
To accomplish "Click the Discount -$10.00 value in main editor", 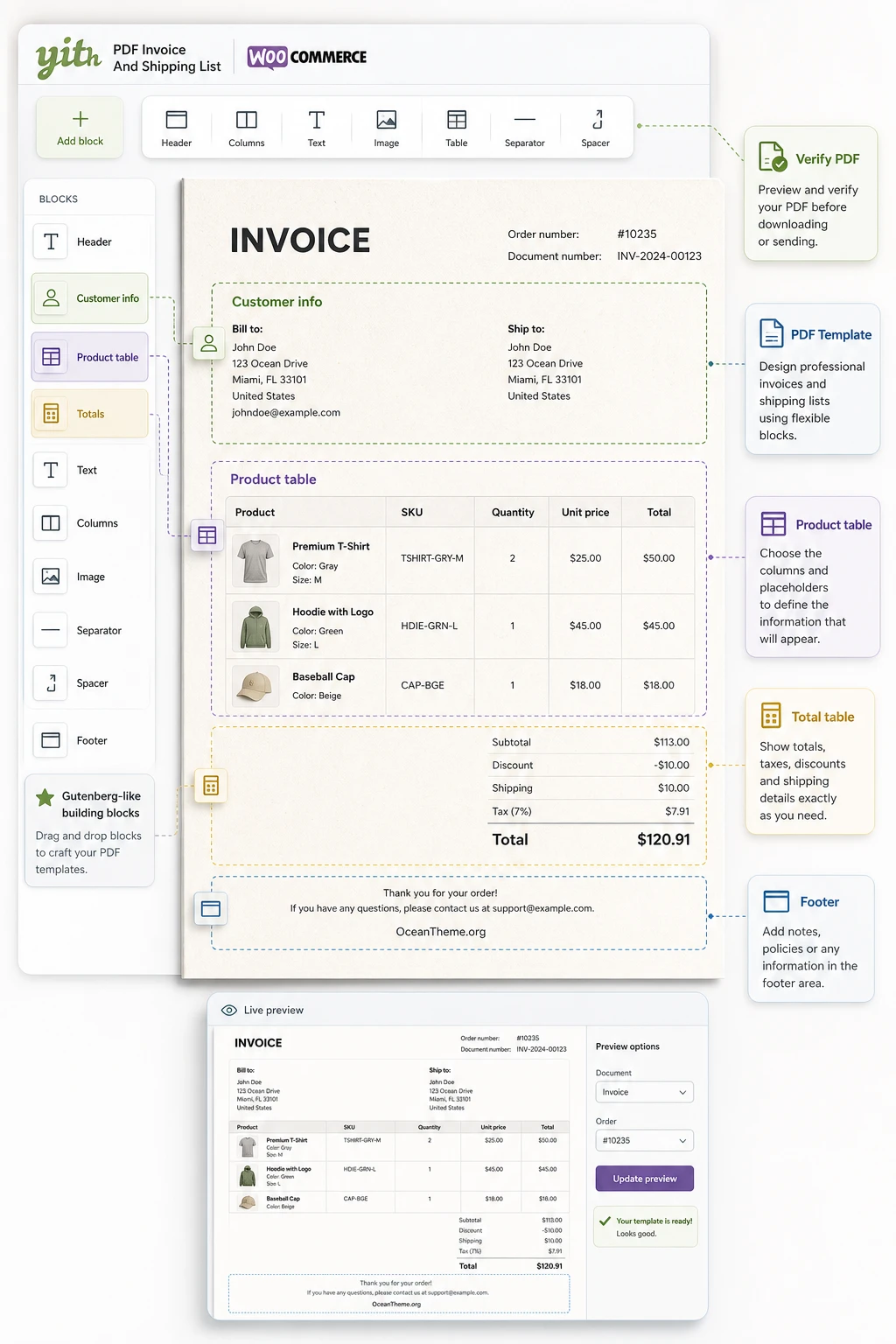I will (x=672, y=766).
